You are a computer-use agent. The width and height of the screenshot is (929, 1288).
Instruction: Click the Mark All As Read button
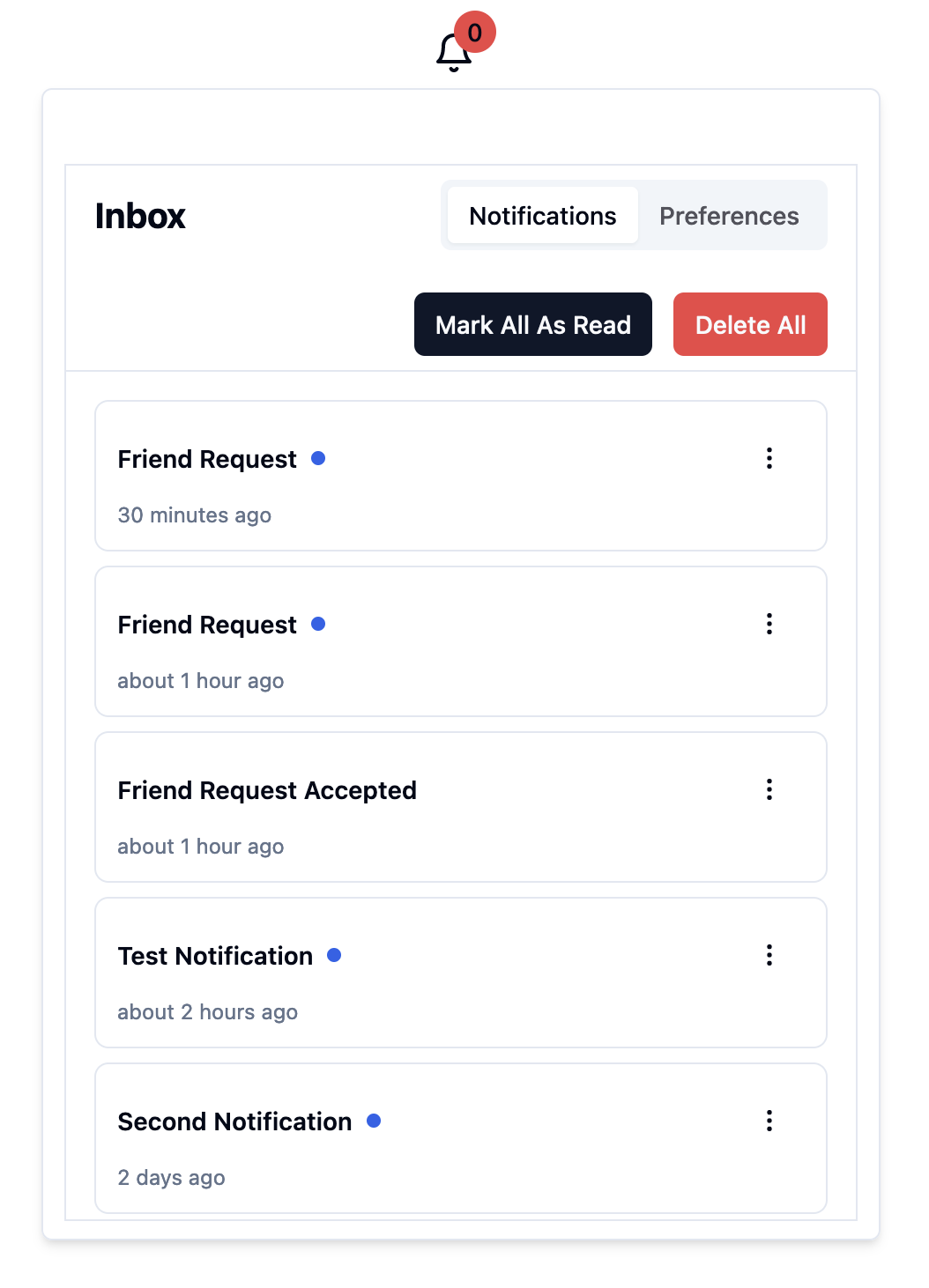[x=533, y=324]
